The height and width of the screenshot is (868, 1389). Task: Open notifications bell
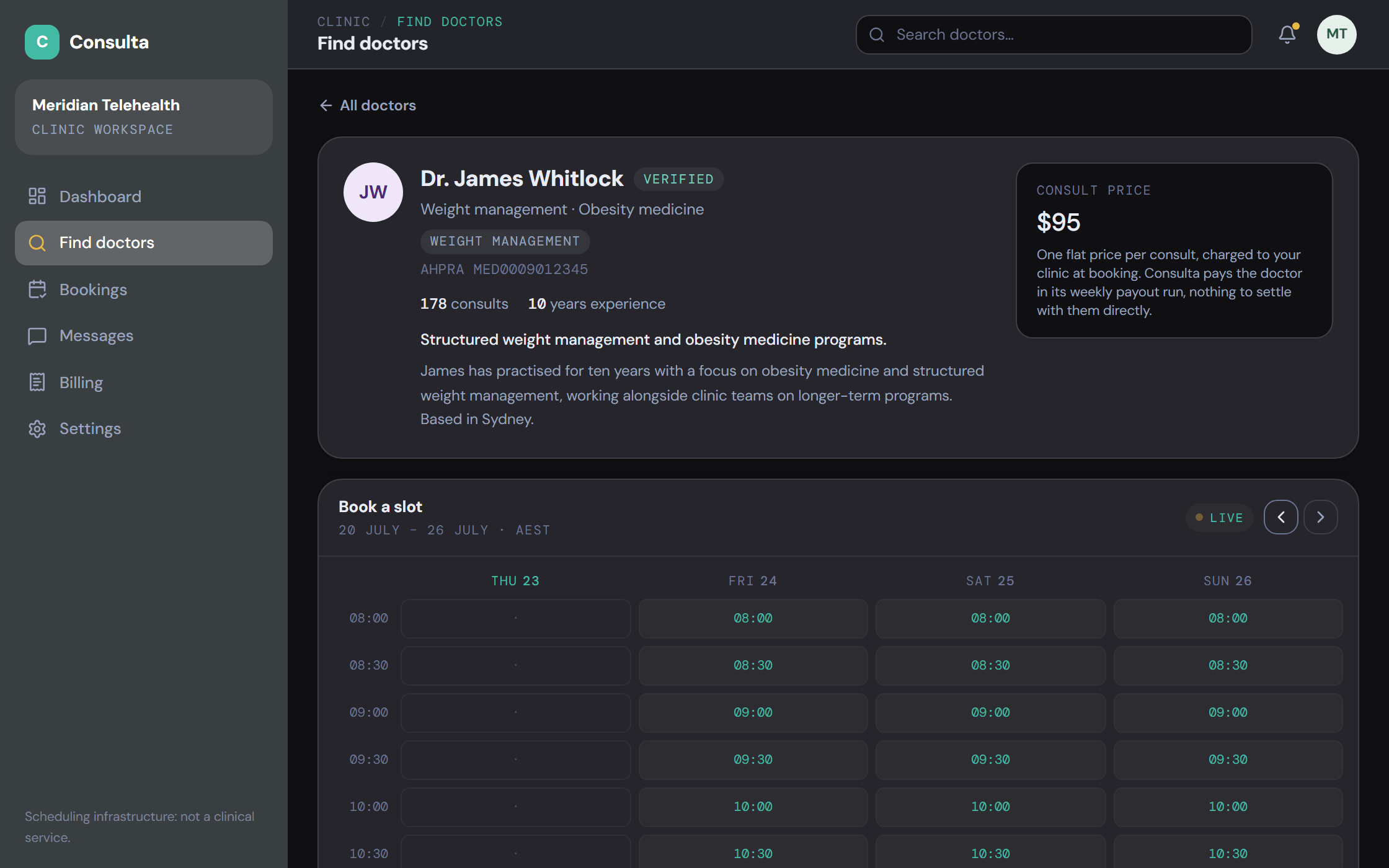[1287, 35]
